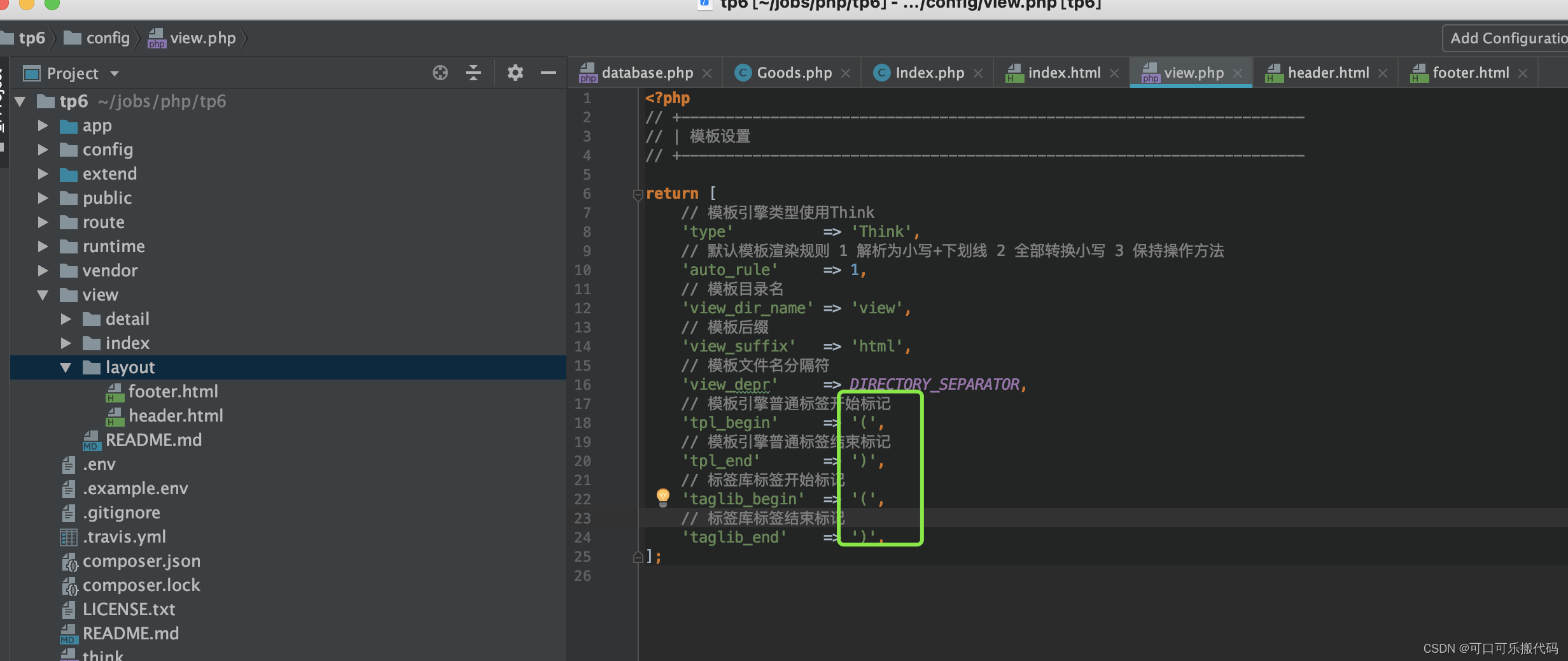Close the header.html tab
This screenshot has height=661, width=1568.
1383,73
